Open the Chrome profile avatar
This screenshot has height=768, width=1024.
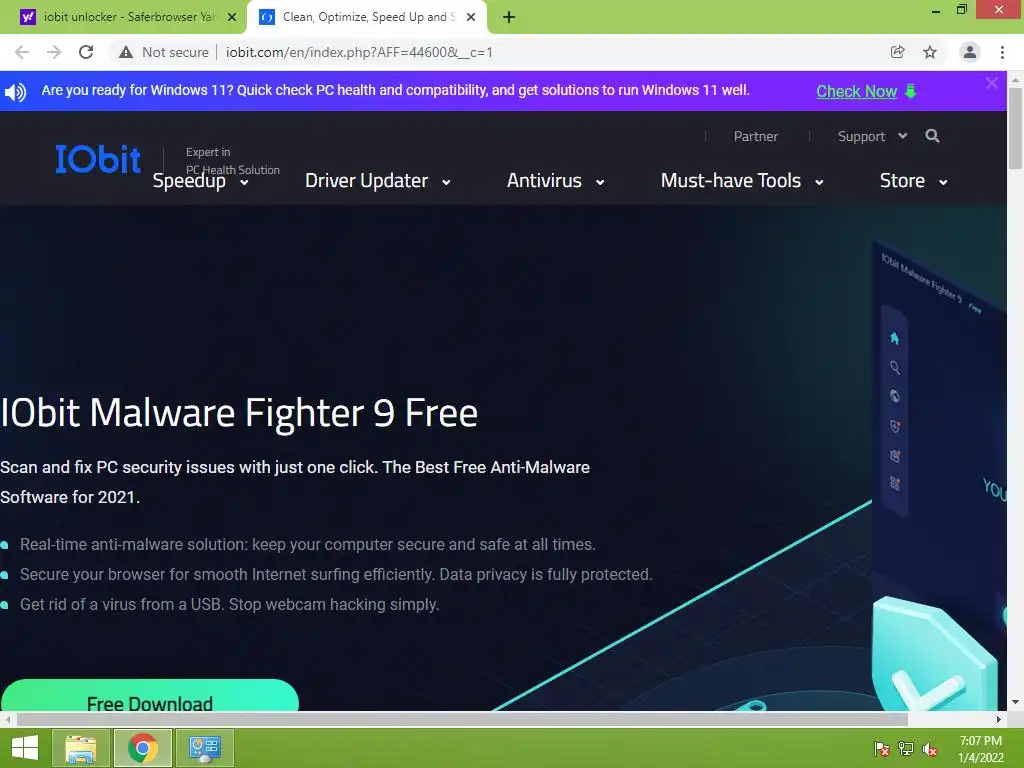(x=970, y=52)
